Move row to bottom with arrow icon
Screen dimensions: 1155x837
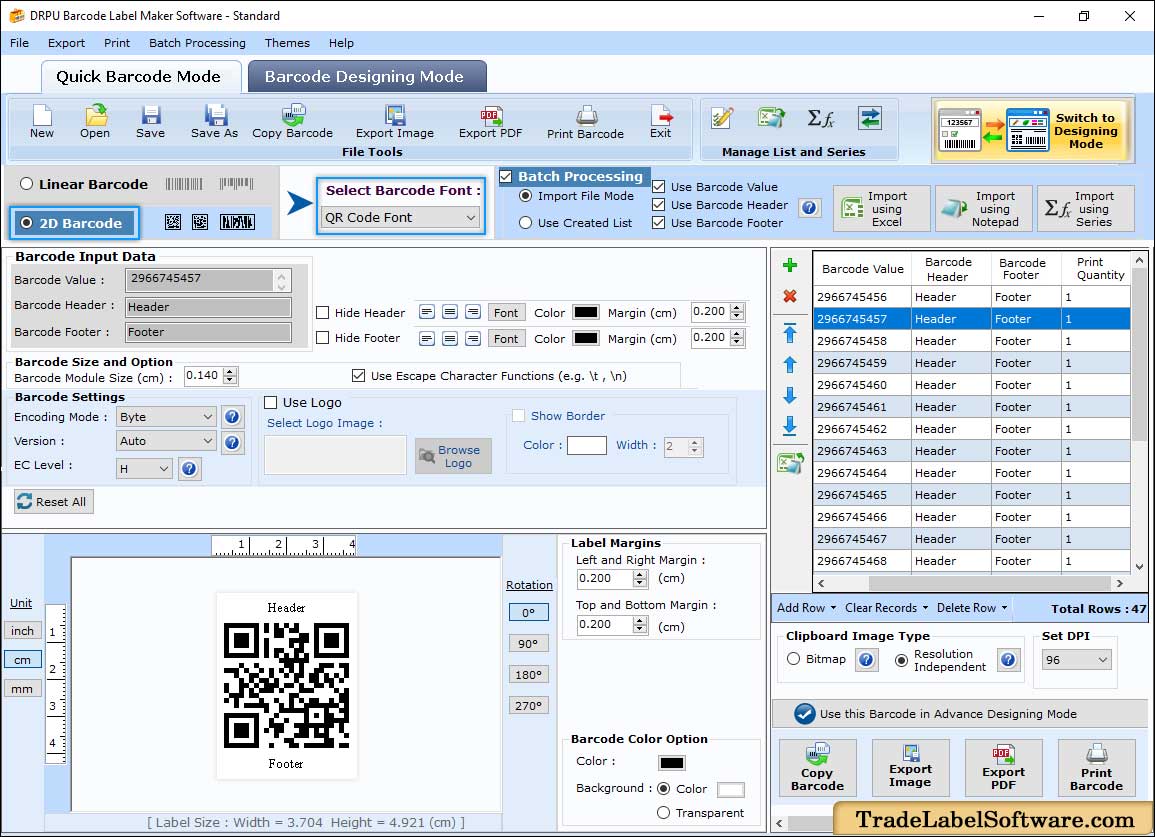tap(790, 426)
